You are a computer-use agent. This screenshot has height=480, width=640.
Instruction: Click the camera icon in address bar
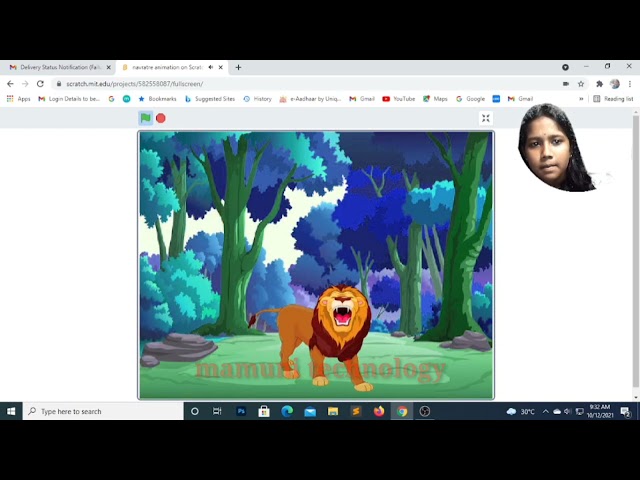[x=566, y=84]
